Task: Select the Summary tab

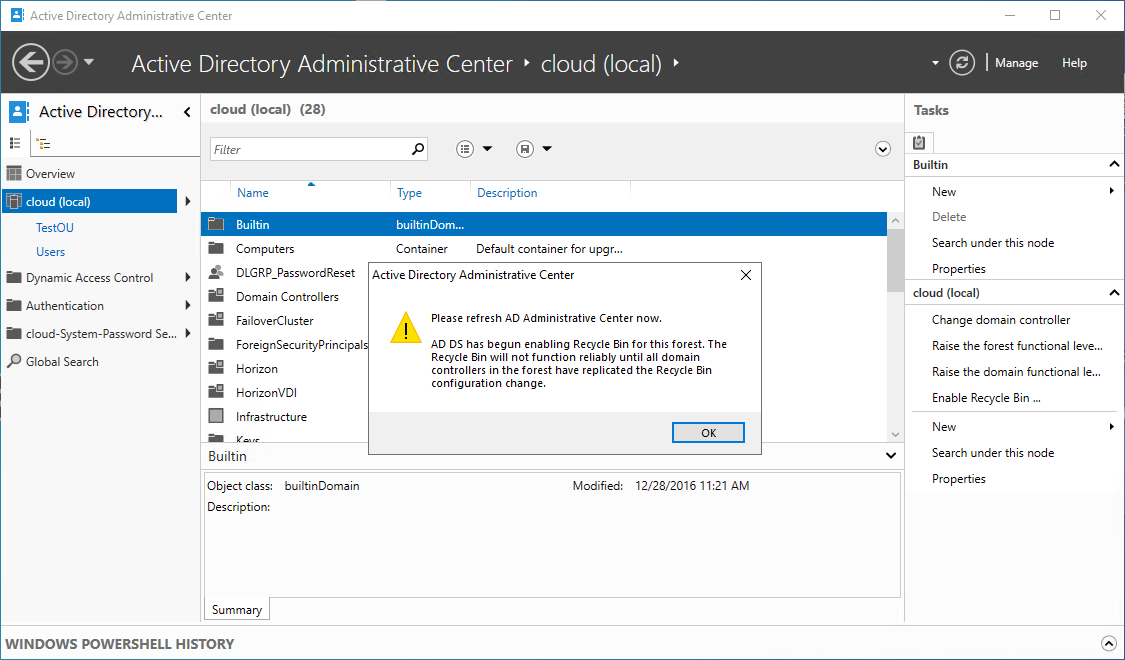Action: click(x=237, y=610)
